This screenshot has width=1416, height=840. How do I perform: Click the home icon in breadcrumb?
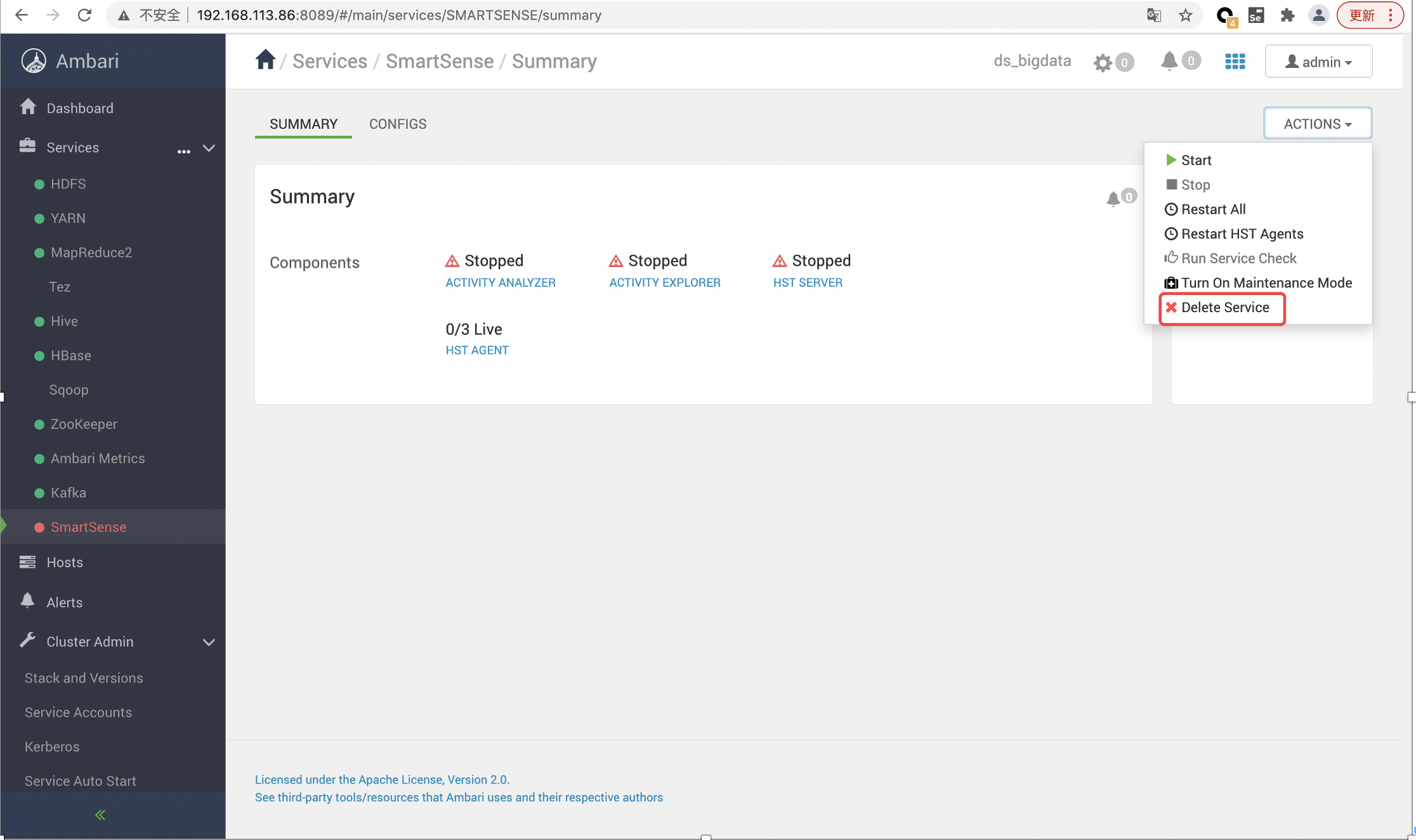click(x=265, y=60)
